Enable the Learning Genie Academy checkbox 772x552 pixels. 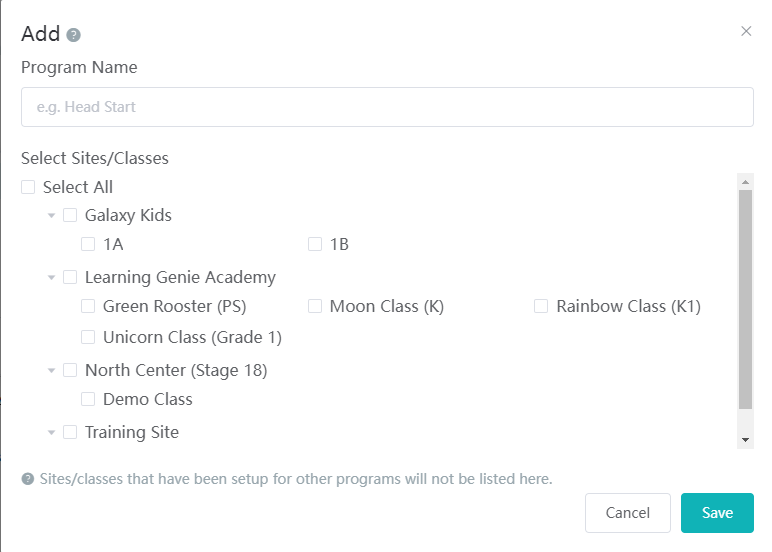click(x=70, y=277)
